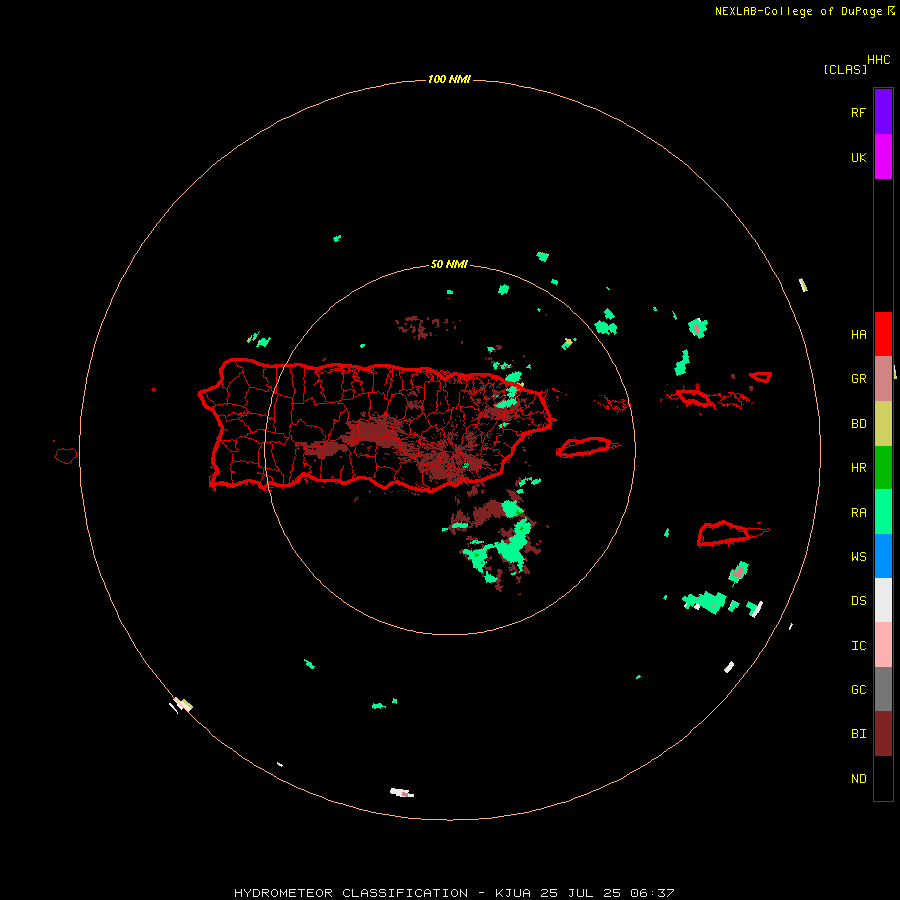
Task: Click the GC legend label
Action: 858,689
